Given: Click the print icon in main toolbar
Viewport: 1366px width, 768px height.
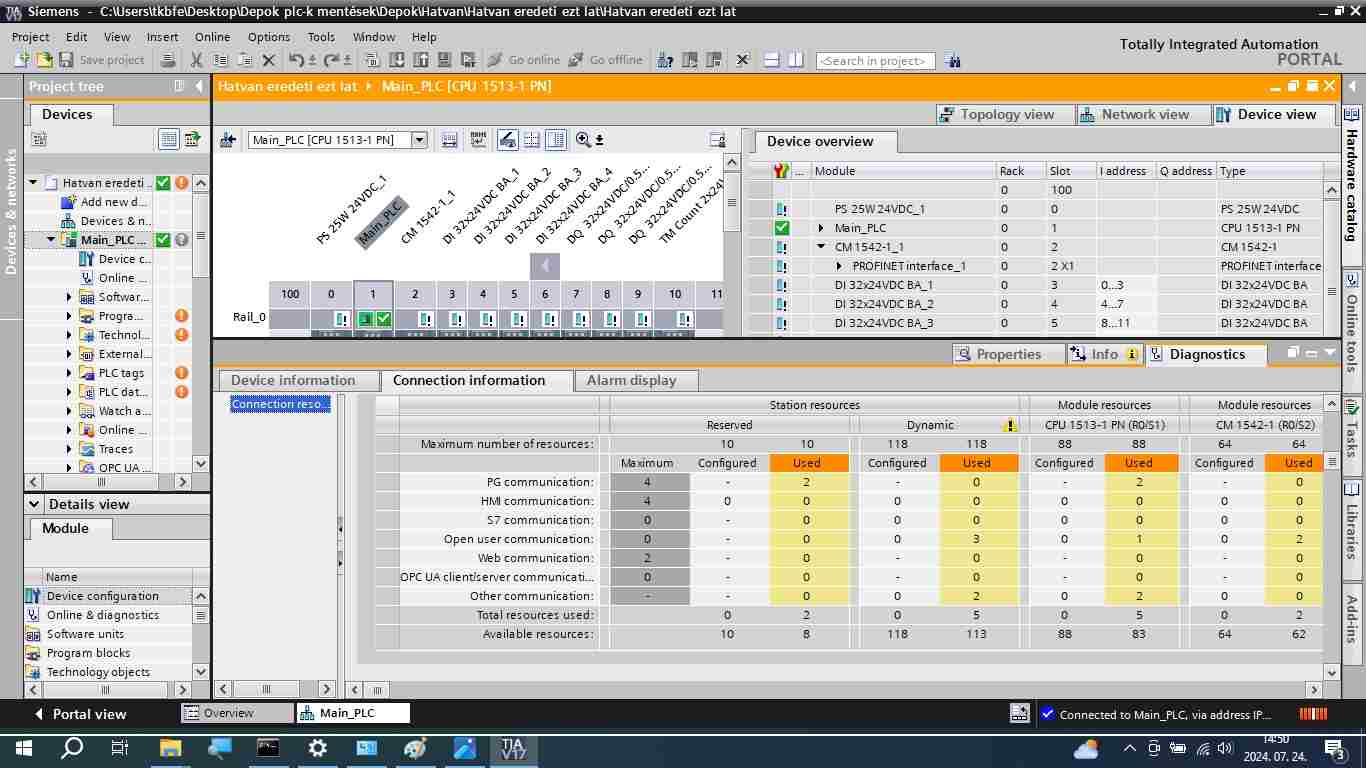Looking at the screenshot, I should (x=169, y=60).
